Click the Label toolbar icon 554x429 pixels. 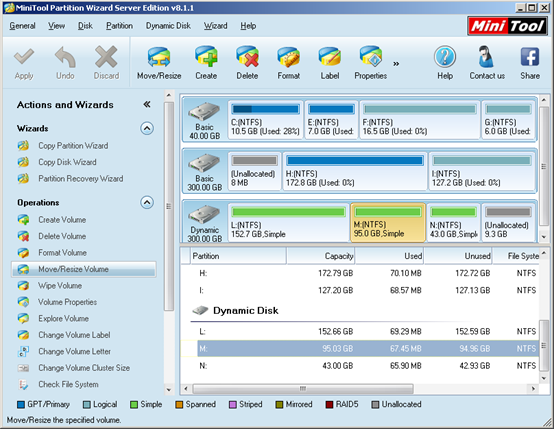[330, 57]
